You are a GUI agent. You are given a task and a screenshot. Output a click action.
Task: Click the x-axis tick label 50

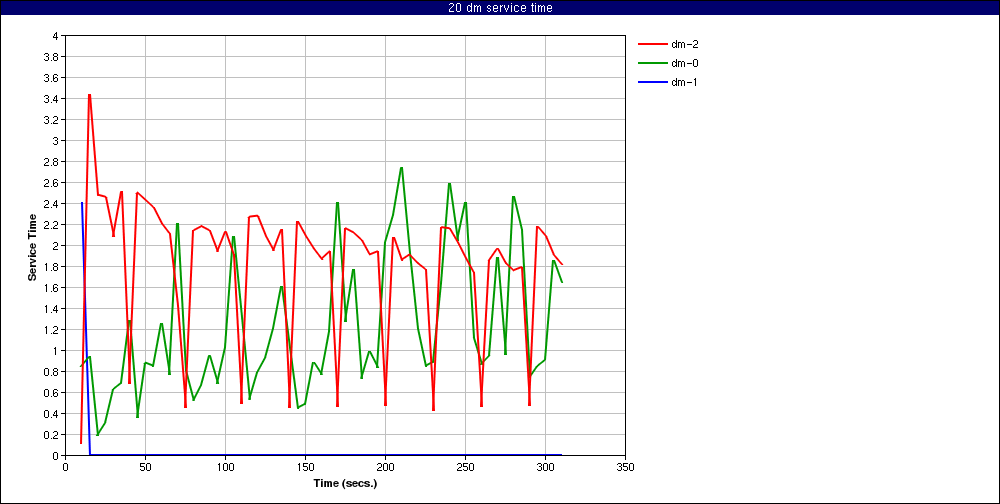point(145,466)
